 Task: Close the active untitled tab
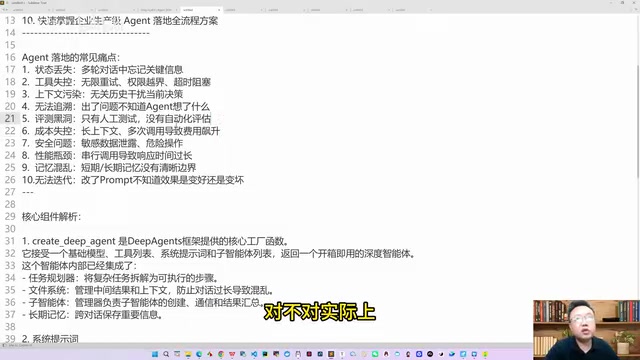(219, 10)
